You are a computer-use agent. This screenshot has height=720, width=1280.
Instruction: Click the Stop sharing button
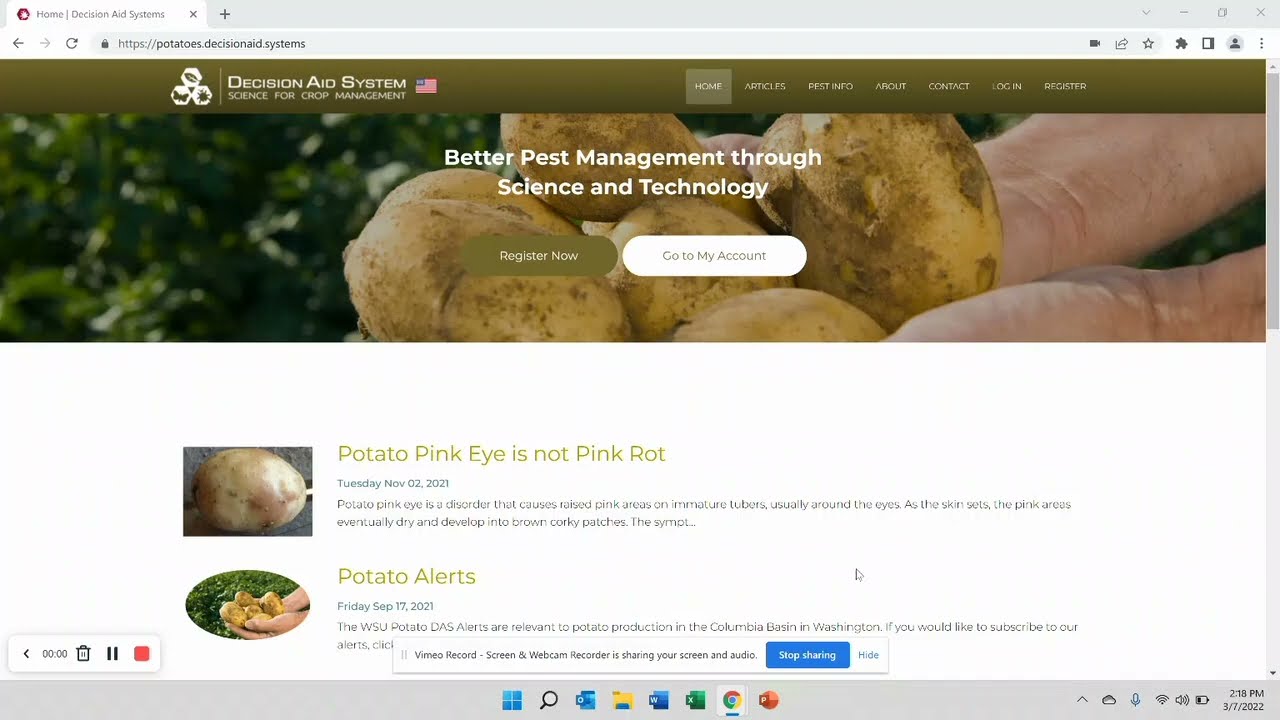(x=807, y=655)
